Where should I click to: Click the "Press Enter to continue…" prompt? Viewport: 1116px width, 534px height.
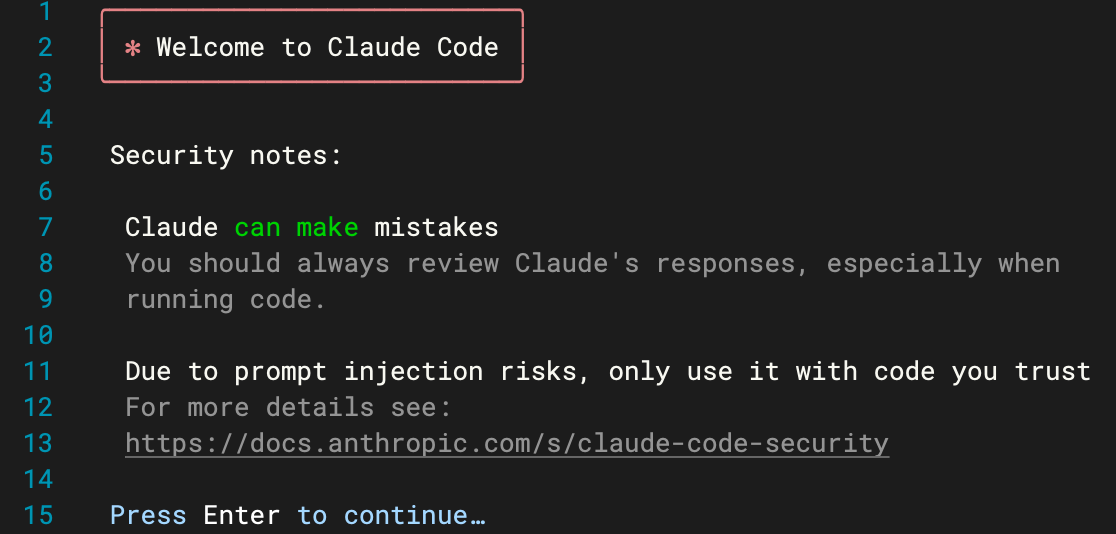pos(297,516)
